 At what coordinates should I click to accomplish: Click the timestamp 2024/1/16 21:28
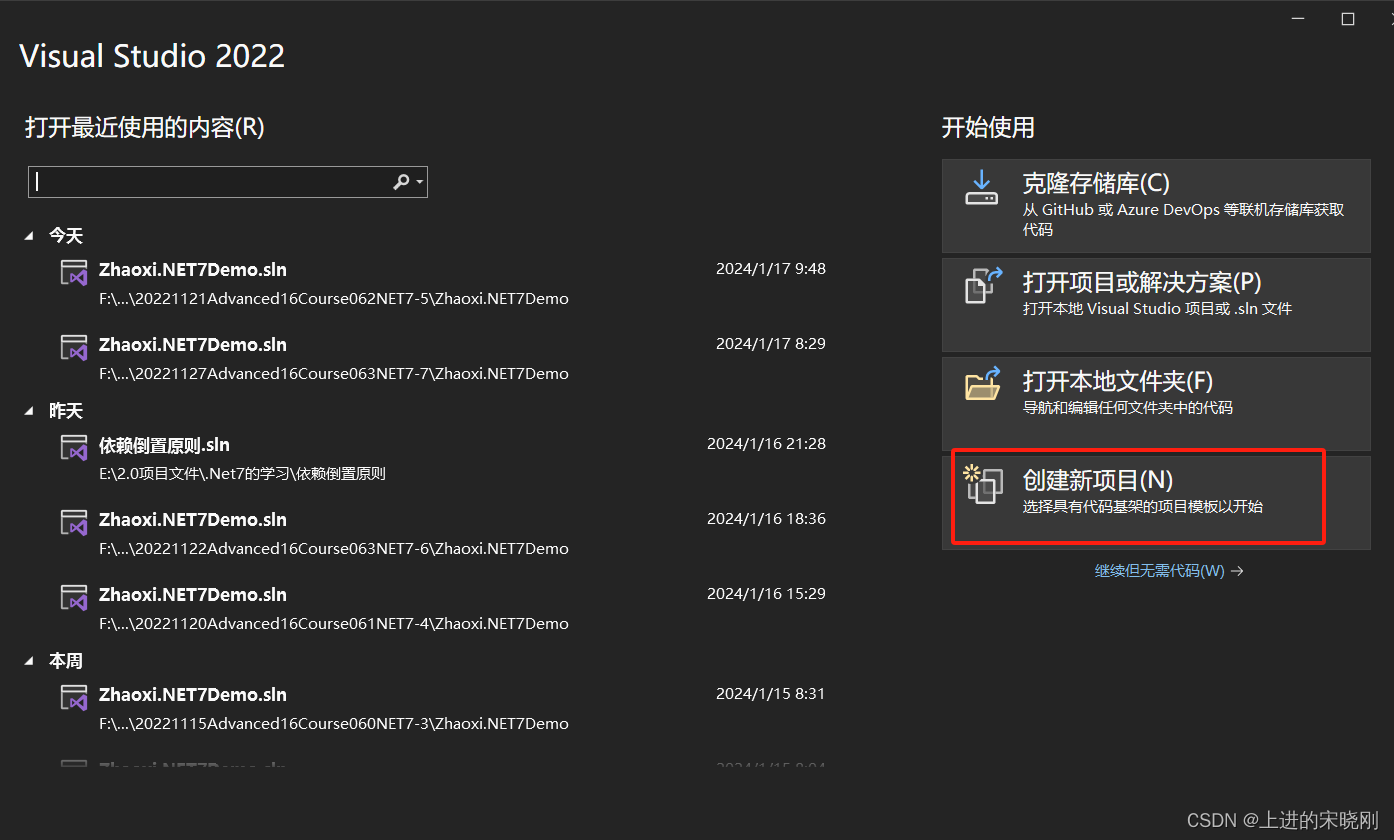click(766, 443)
